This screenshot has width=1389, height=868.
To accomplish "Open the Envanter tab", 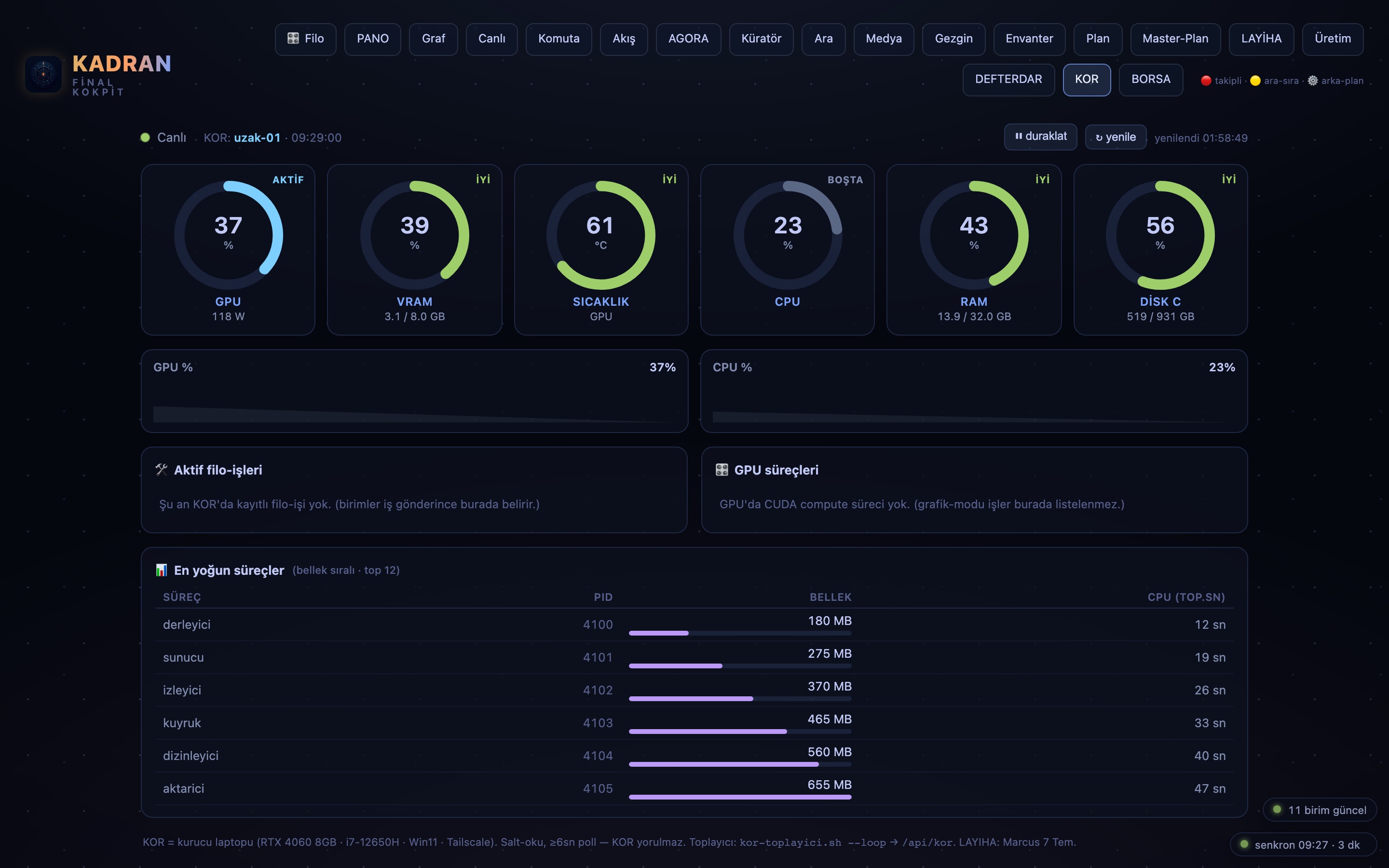I will (x=1029, y=39).
